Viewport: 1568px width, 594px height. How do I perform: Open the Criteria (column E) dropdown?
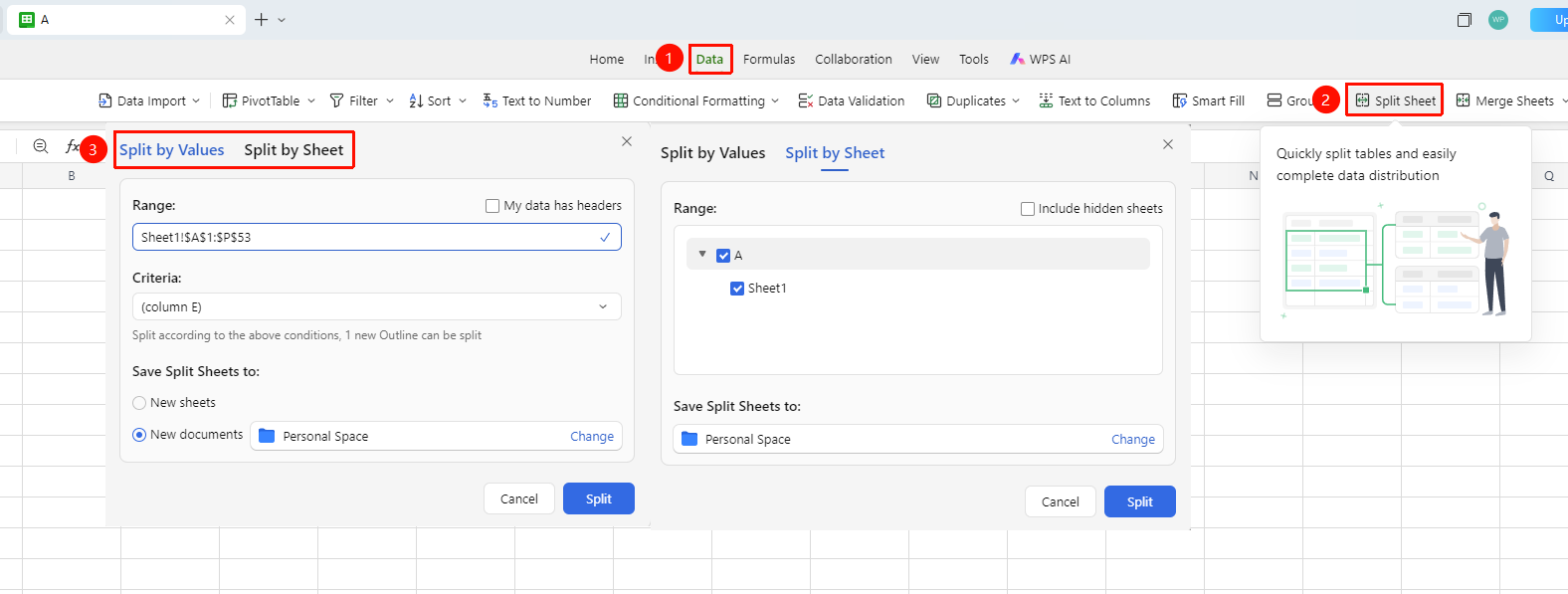[377, 306]
